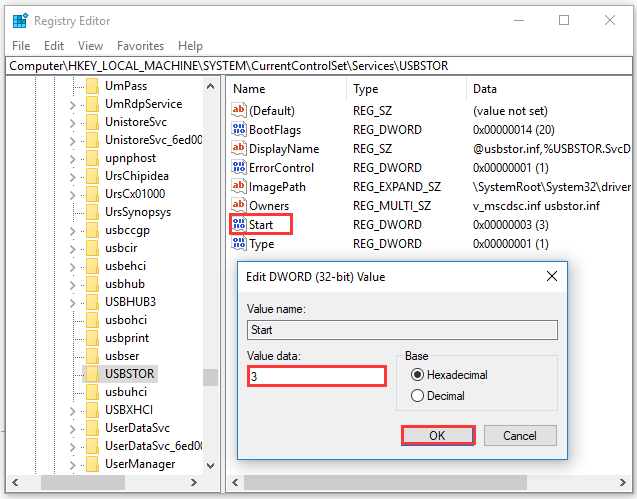Open the Help menu
Viewport: 637px width, 499px height.
click(190, 46)
